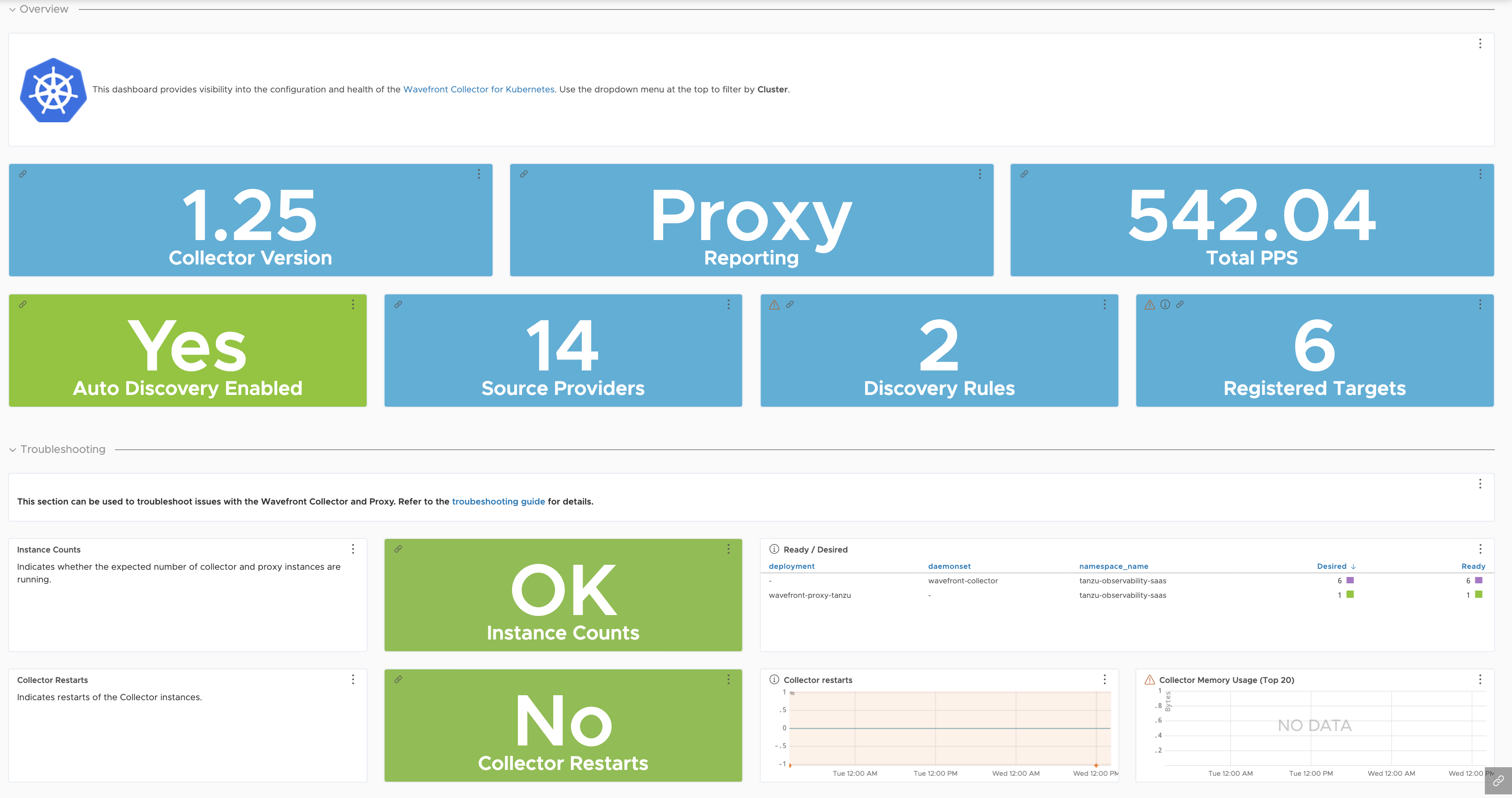Click the floating link button at bottom corner

pyautogui.click(x=1498, y=781)
